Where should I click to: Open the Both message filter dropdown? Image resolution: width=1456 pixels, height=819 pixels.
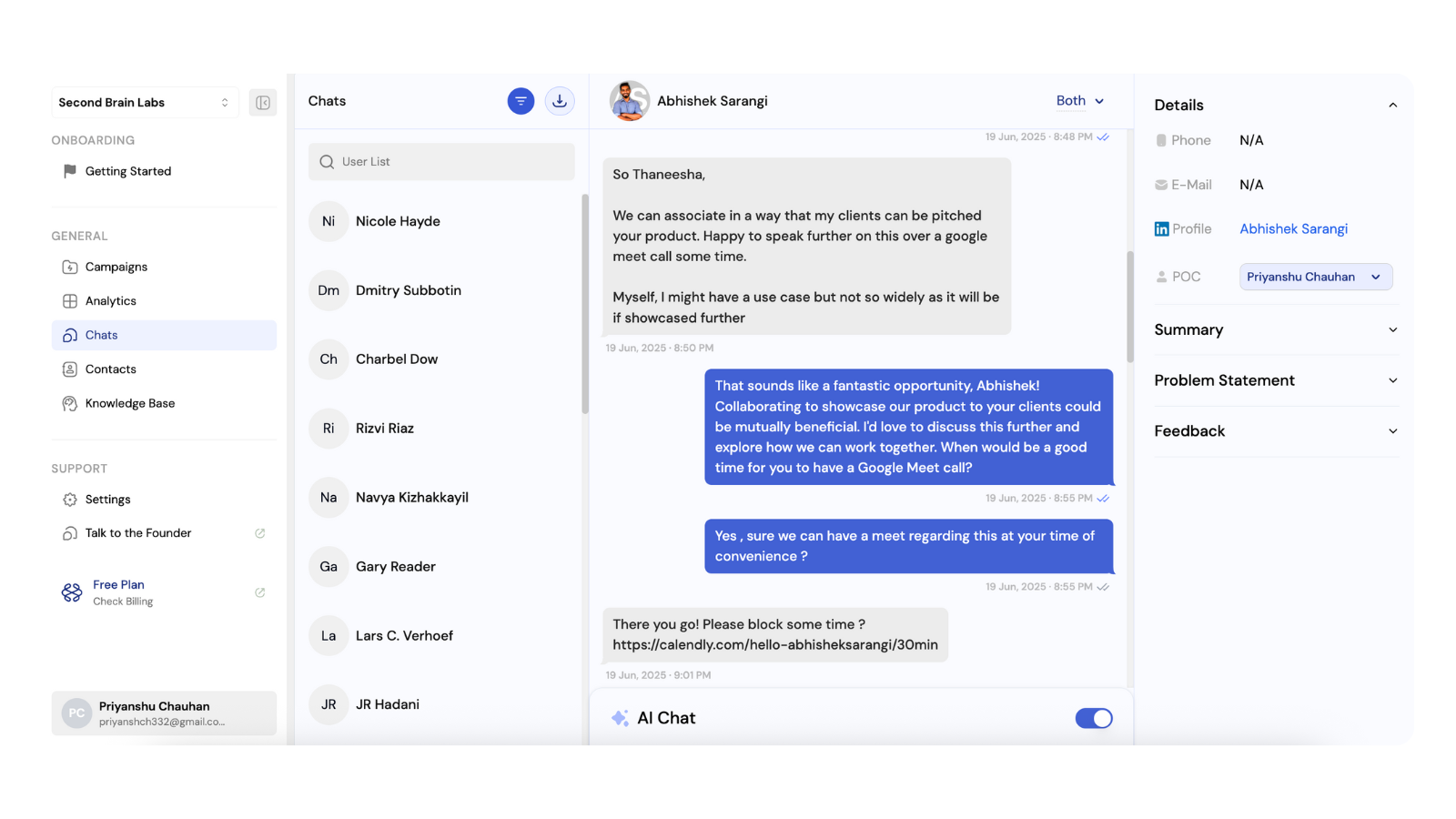tap(1080, 101)
